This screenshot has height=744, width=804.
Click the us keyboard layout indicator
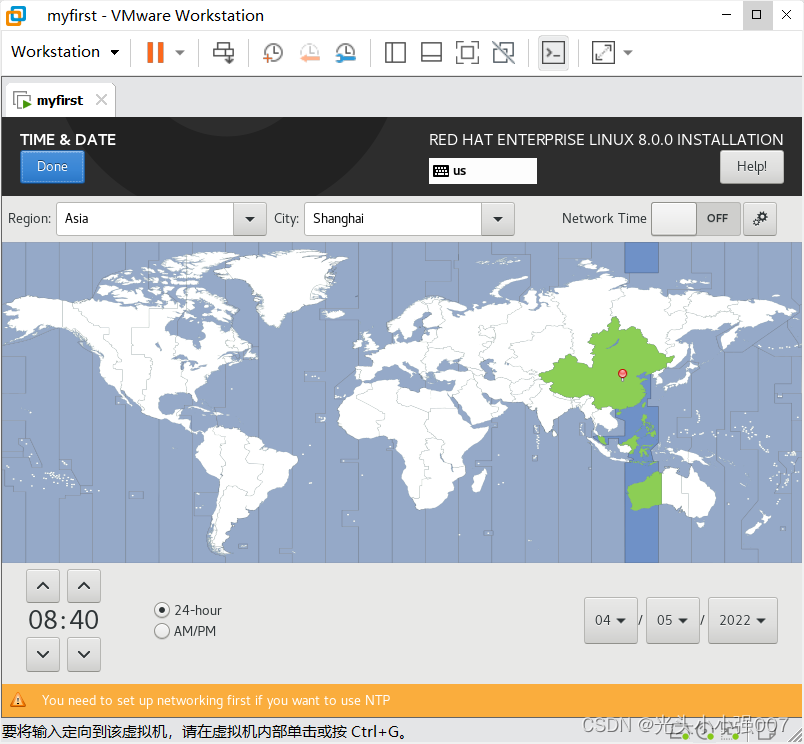click(x=483, y=171)
